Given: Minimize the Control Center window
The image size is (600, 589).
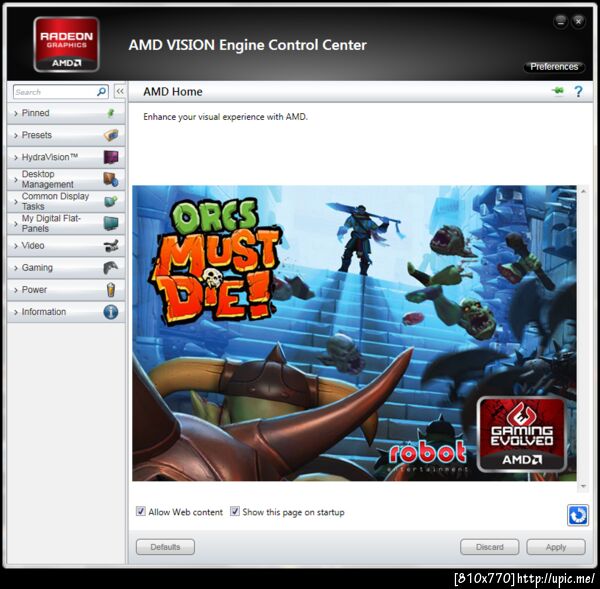Looking at the screenshot, I should pyautogui.click(x=561, y=22).
